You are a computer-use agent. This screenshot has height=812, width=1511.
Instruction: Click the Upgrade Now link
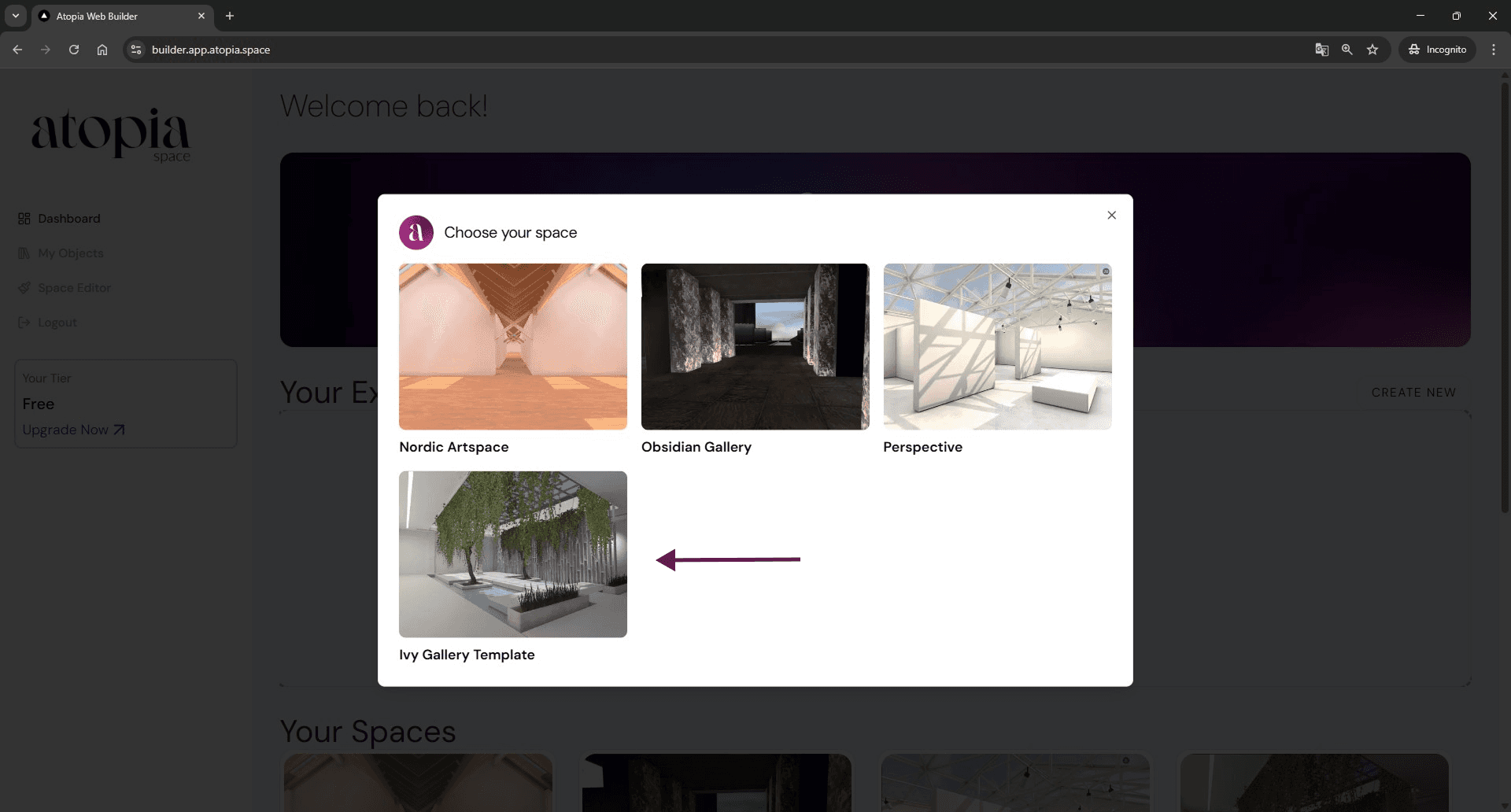[73, 430]
